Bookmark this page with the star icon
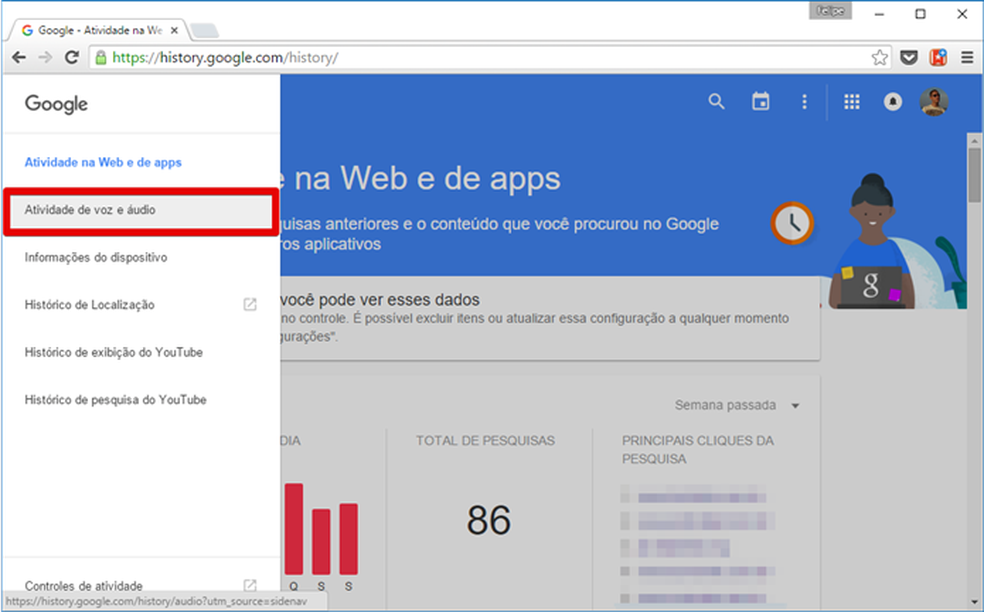Image resolution: width=984 pixels, height=612 pixels. 880,58
